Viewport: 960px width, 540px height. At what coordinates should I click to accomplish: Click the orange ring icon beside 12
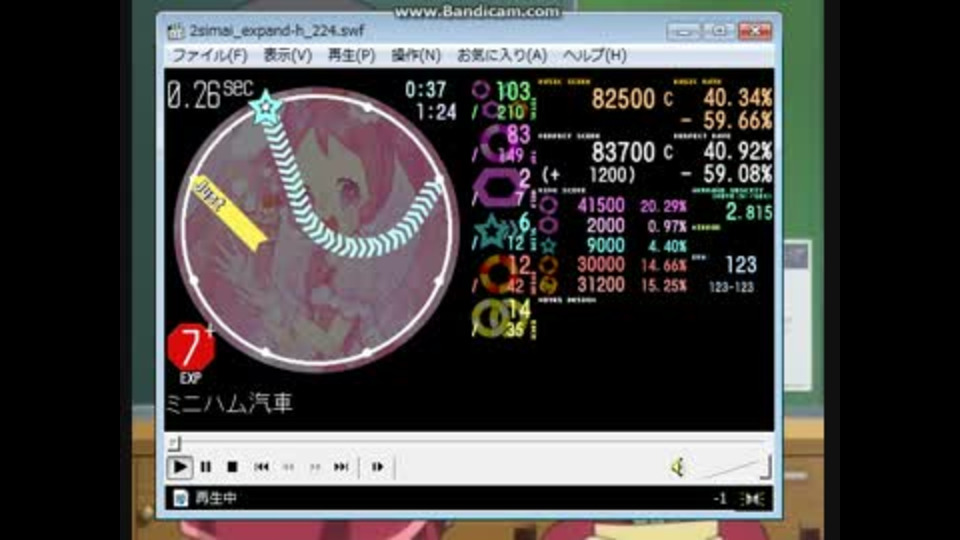coord(496,274)
